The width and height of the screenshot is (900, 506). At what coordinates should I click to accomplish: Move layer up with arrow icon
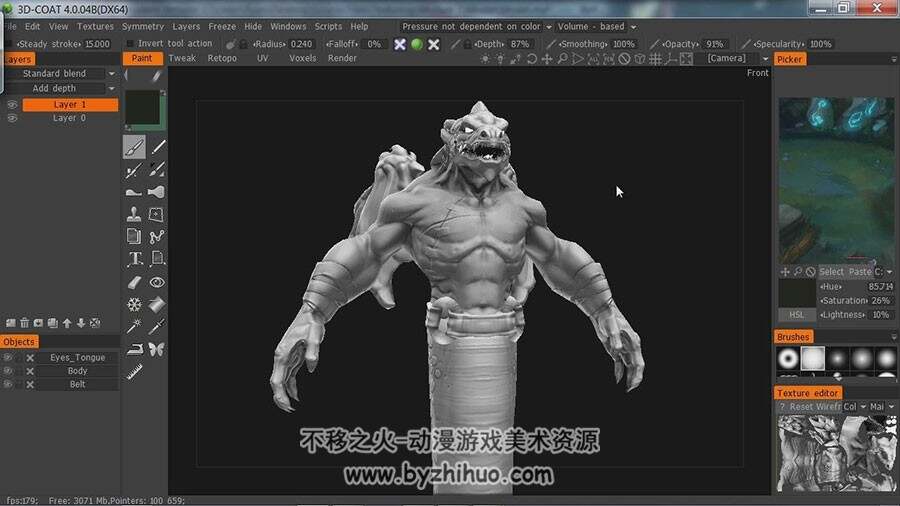pyautogui.click(x=67, y=323)
